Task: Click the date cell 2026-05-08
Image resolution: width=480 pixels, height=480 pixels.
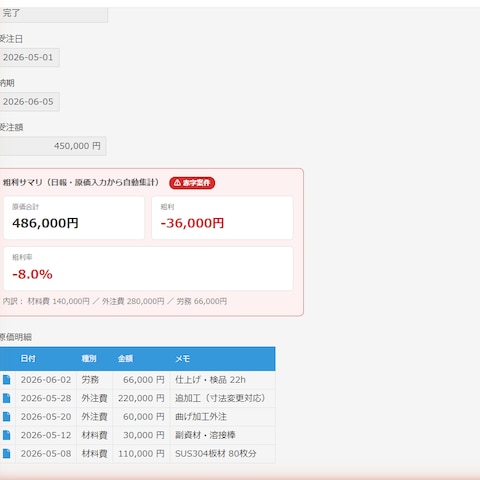Action: point(46,453)
